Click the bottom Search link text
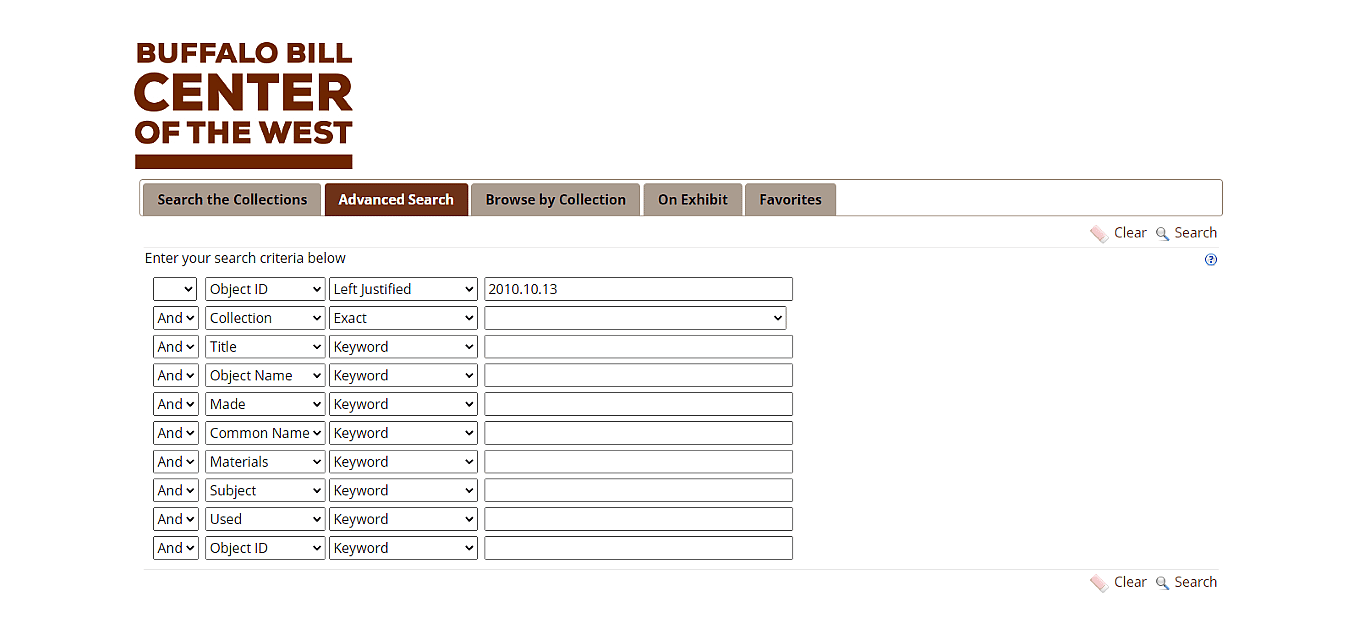The width and height of the screenshot is (1366, 619). 1195,582
